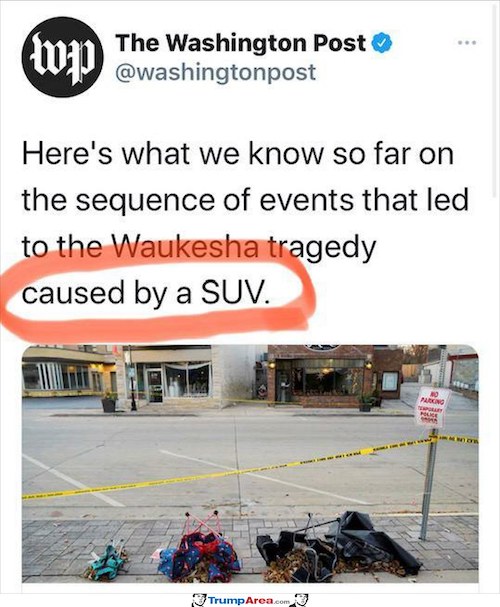Click the TrumpArea.com watermark logo
This screenshot has height=607, width=500.
[250, 600]
